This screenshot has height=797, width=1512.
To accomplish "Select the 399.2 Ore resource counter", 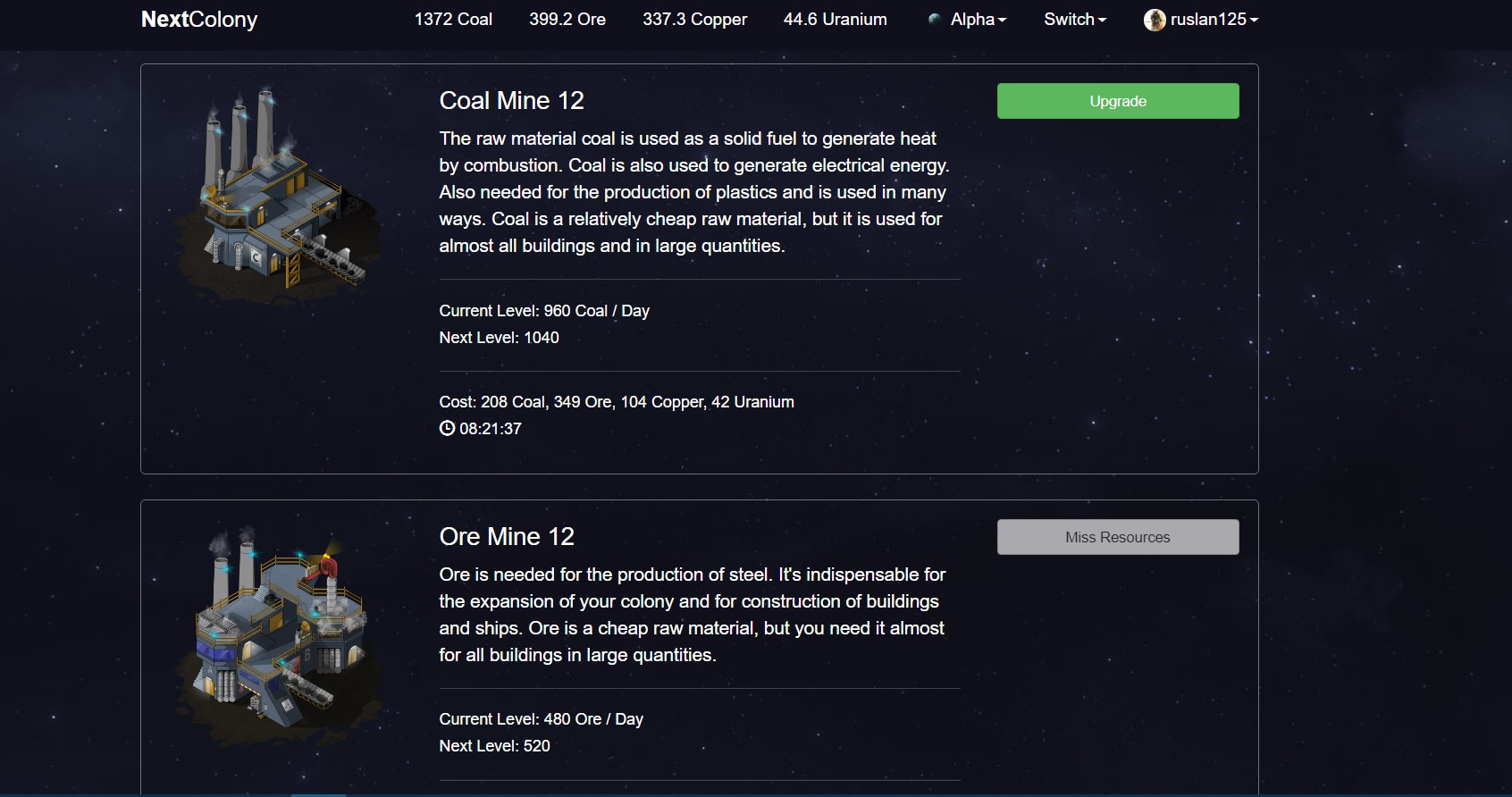I will (567, 20).
